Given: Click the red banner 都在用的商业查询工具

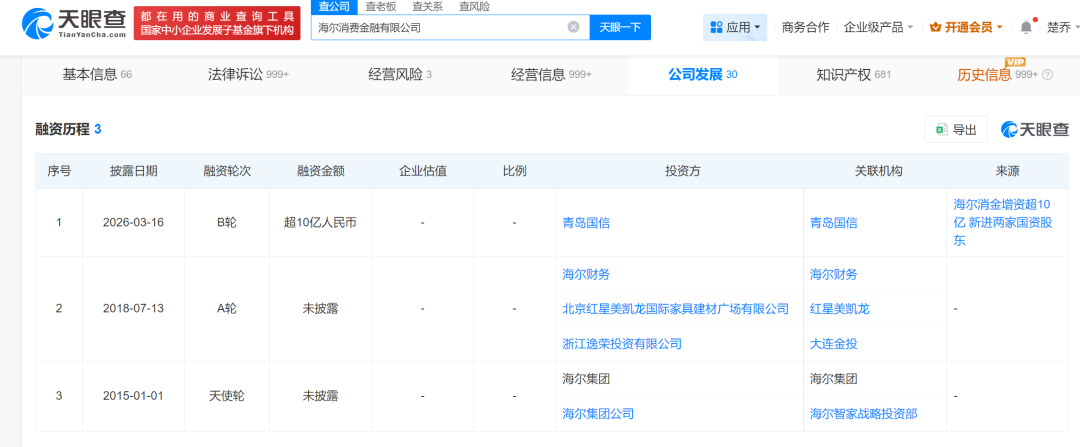Looking at the screenshot, I should [217, 24].
